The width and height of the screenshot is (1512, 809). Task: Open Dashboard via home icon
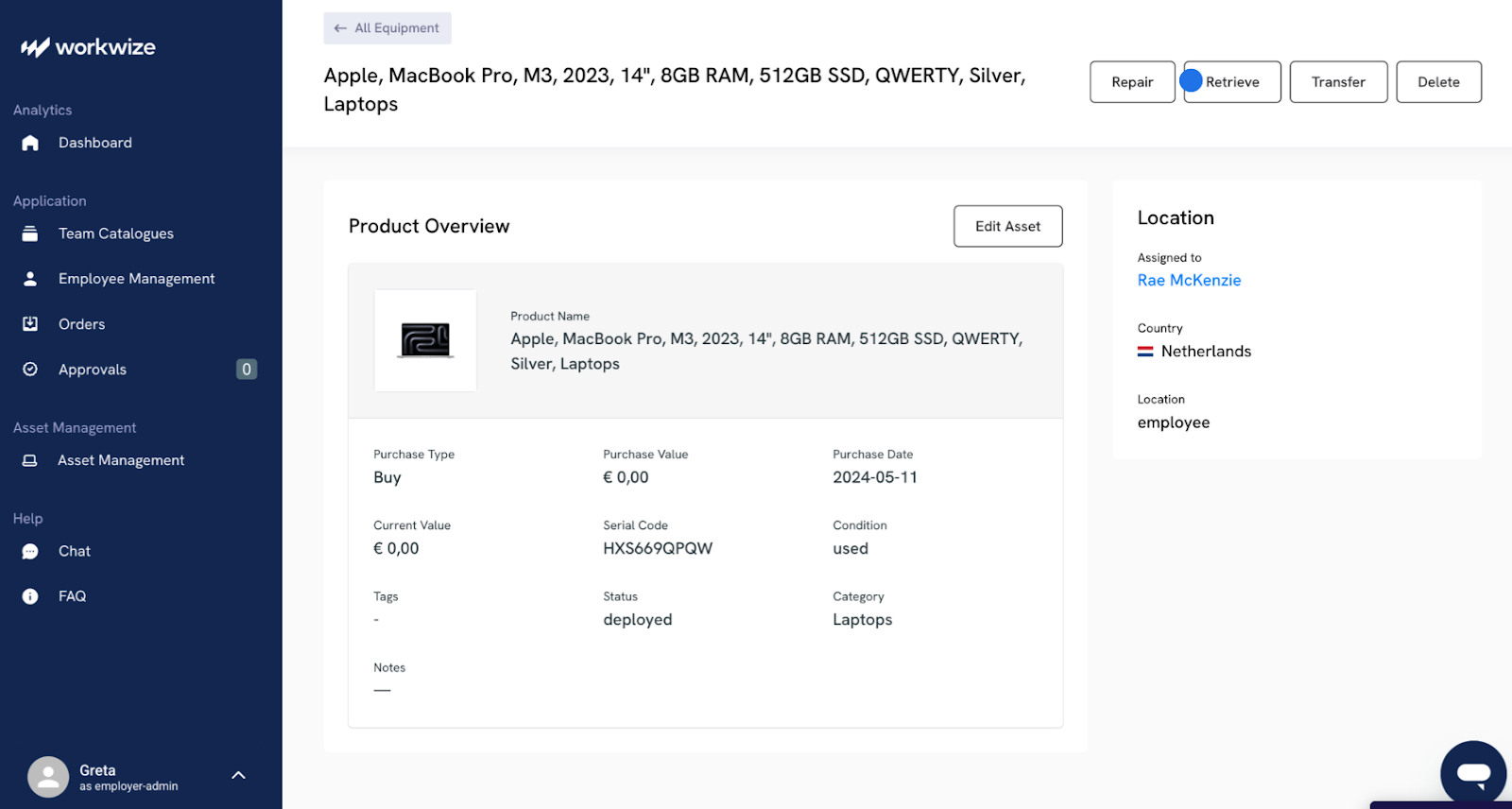pyautogui.click(x=30, y=143)
